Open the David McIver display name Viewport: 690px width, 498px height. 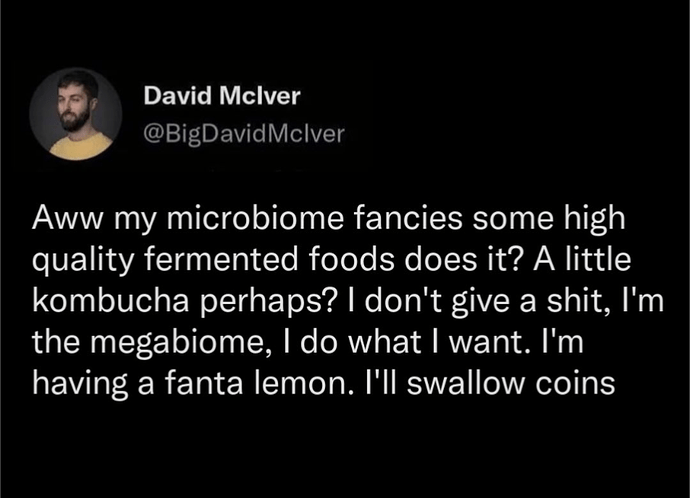pyautogui.click(x=223, y=98)
